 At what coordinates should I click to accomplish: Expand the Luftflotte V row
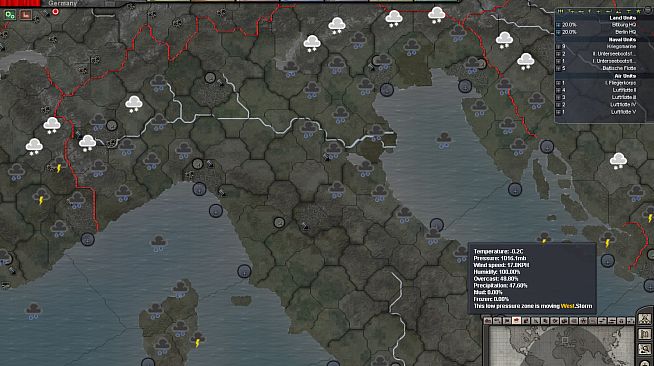(558, 112)
